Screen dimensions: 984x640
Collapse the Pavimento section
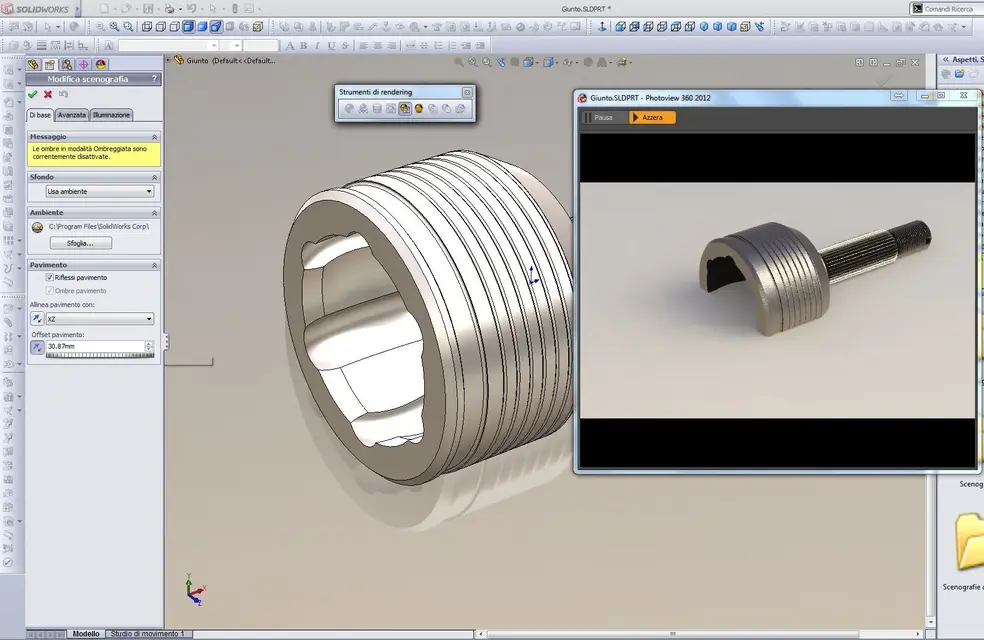click(x=154, y=265)
